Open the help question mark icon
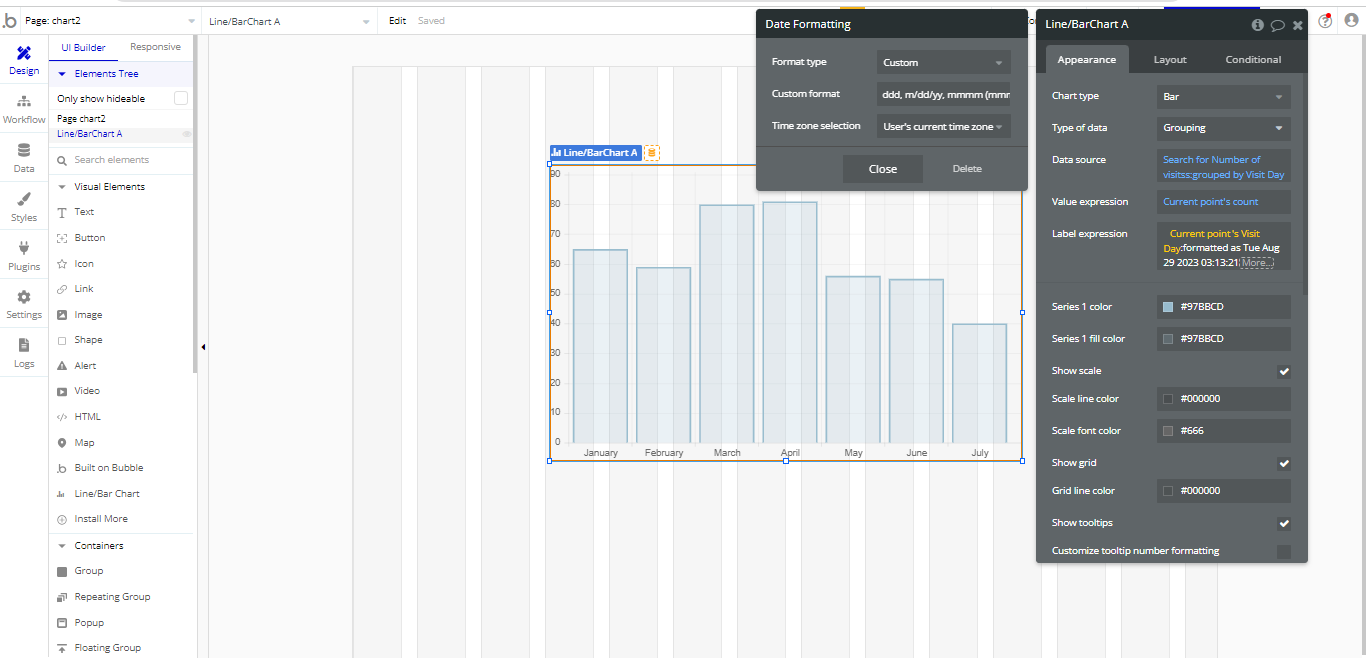This screenshot has height=658, width=1366. (x=1325, y=20)
